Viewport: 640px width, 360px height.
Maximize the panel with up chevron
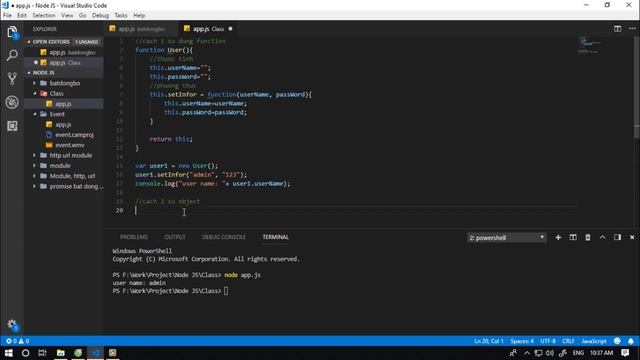[602, 237]
